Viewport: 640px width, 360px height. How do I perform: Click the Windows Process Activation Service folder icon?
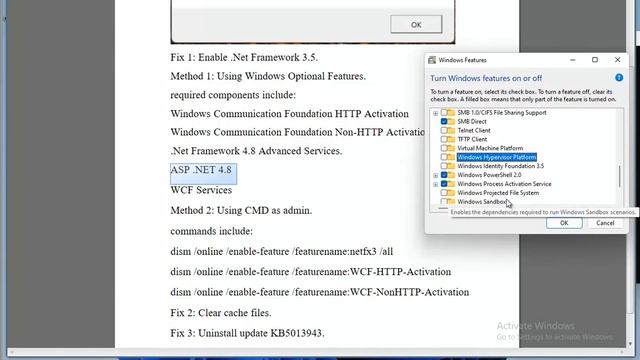click(x=451, y=184)
